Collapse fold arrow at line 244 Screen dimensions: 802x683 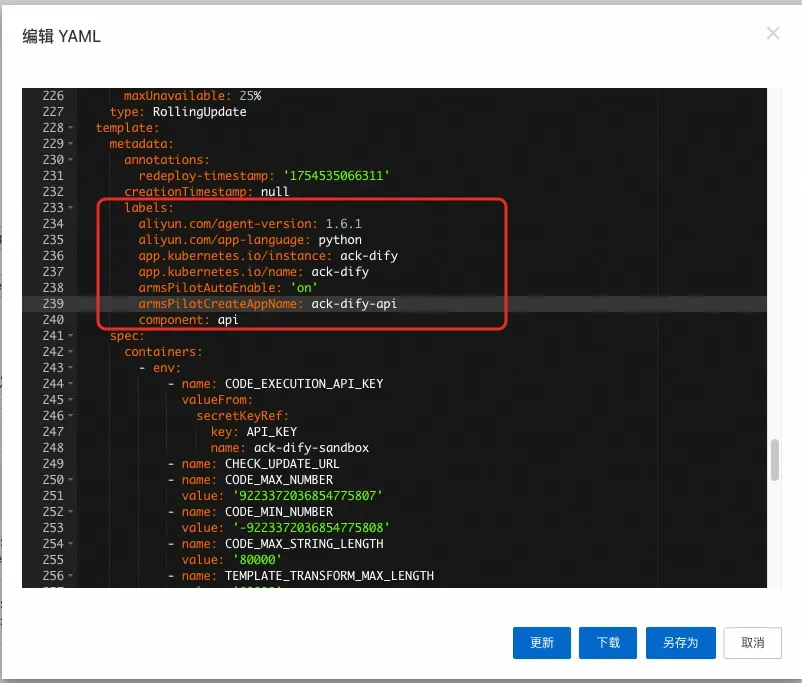[x=71, y=384]
